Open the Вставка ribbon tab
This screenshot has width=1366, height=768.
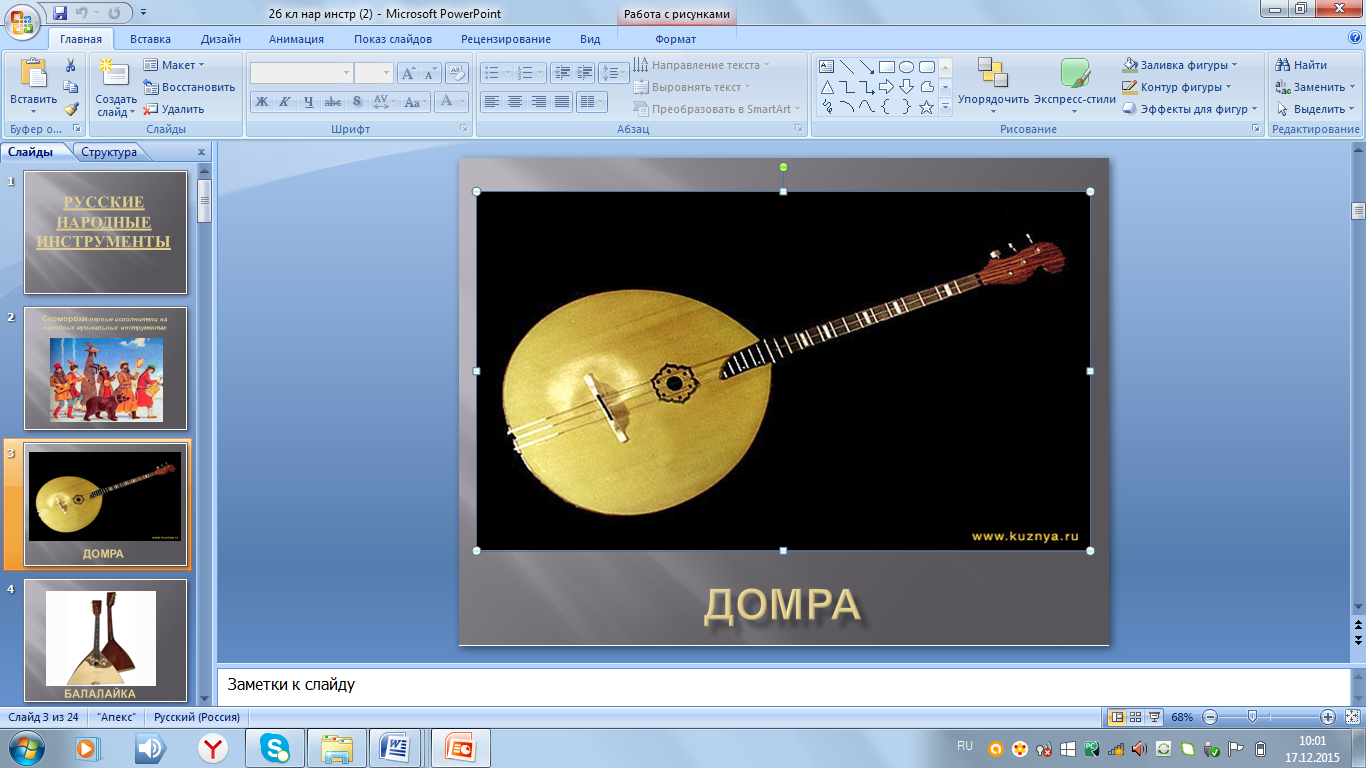[x=150, y=39]
